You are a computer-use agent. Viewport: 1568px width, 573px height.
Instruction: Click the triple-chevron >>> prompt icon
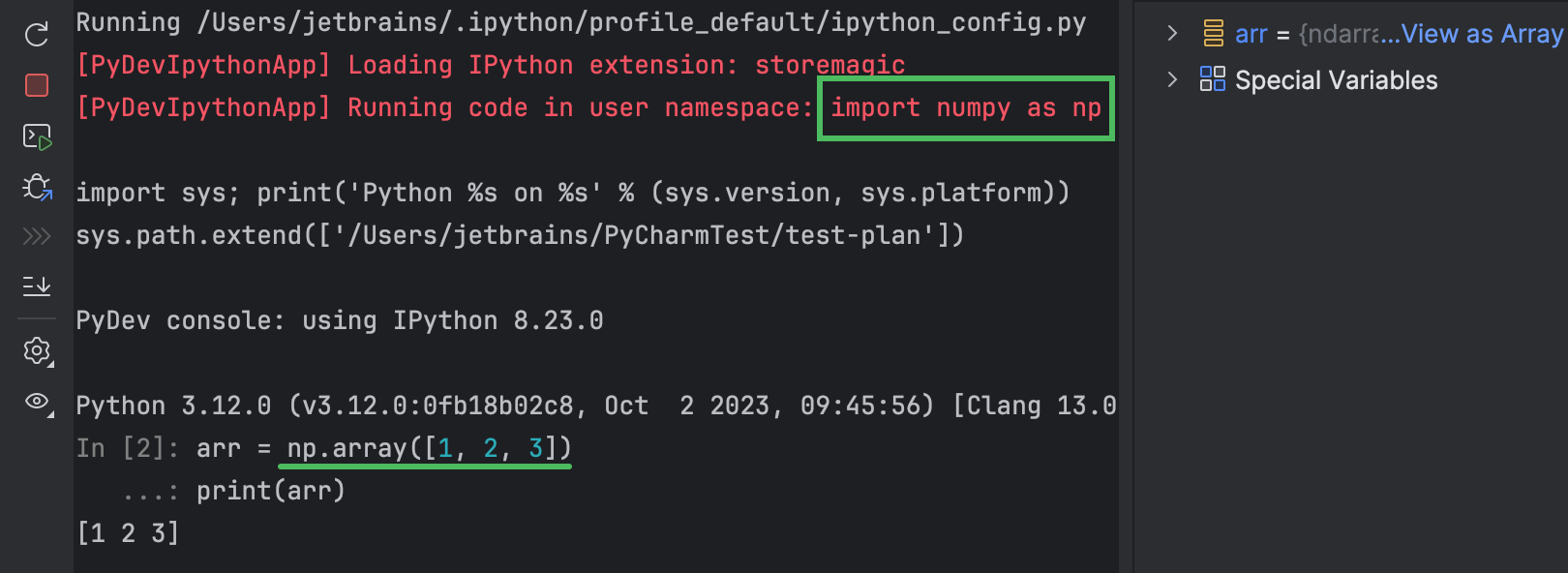point(37,236)
